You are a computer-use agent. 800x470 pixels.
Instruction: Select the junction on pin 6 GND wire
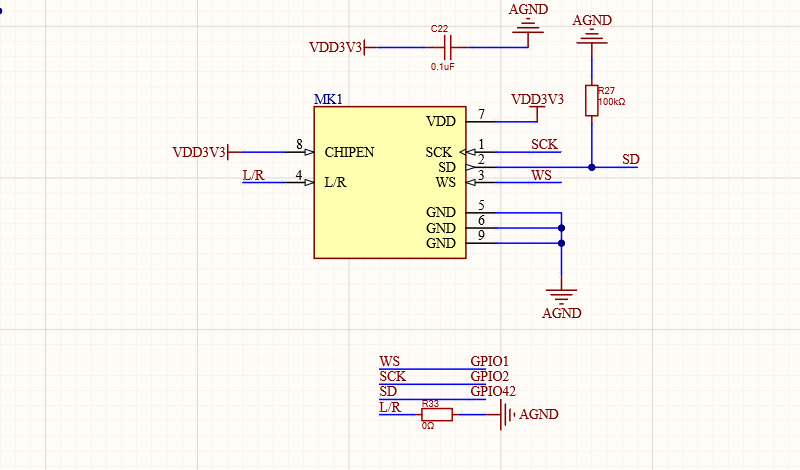tap(561, 228)
